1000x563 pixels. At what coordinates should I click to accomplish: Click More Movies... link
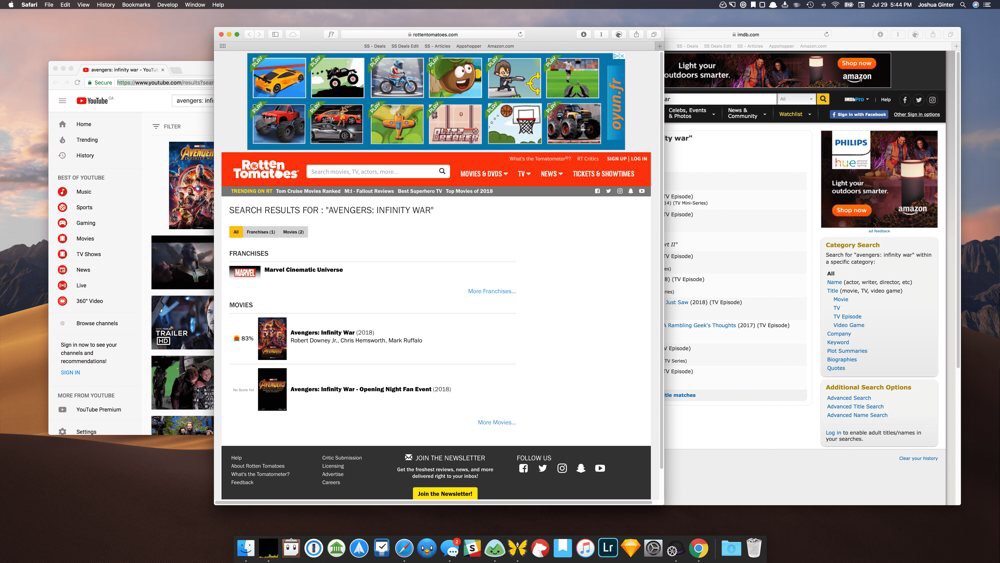tap(497, 422)
